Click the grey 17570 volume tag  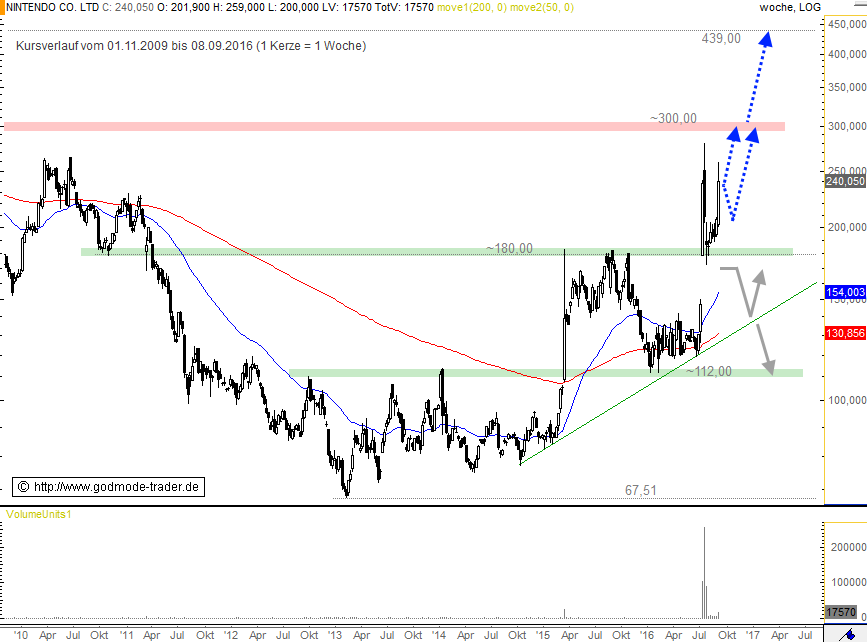(840, 612)
